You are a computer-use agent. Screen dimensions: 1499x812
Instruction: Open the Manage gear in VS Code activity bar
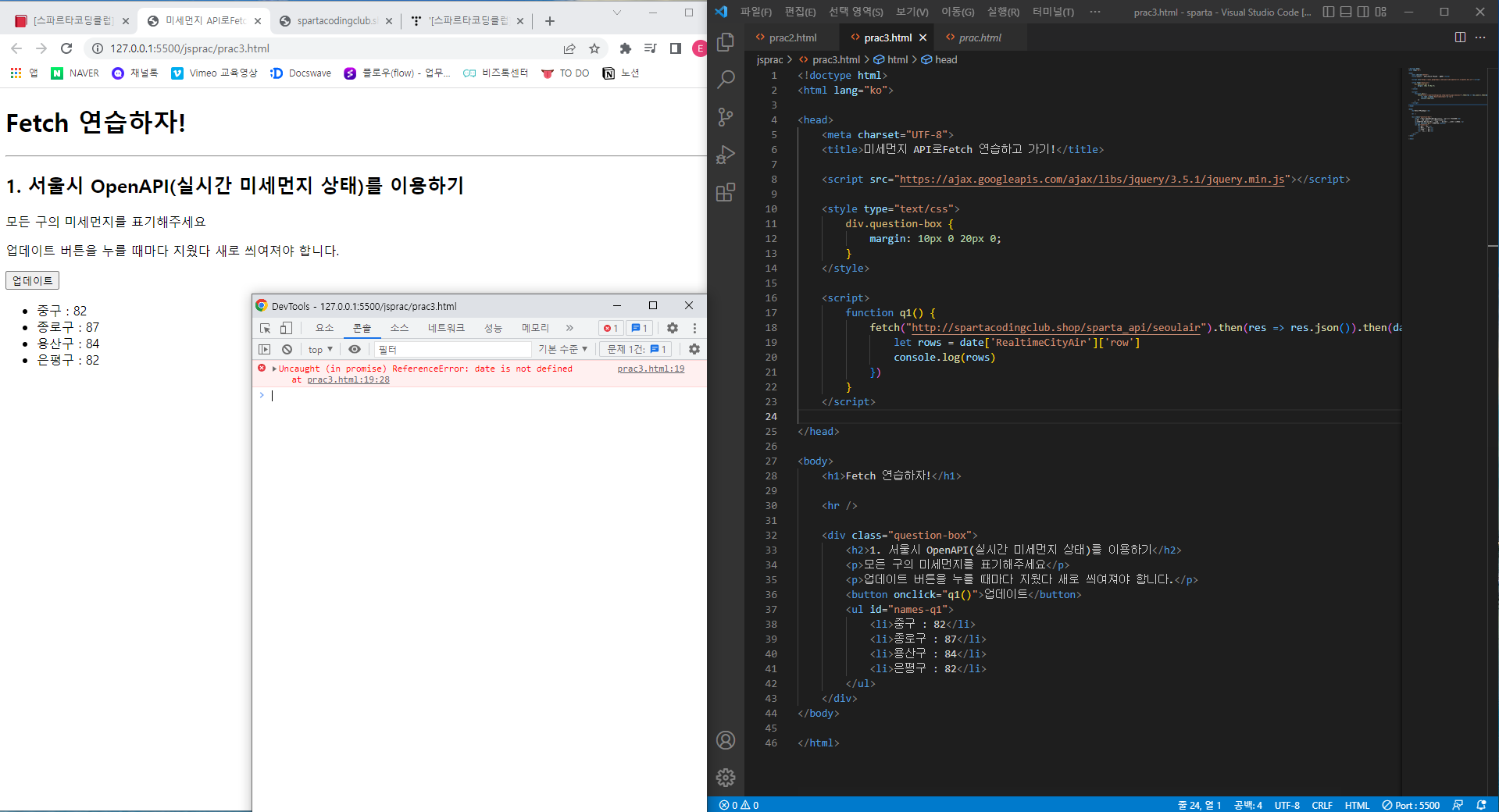[726, 778]
